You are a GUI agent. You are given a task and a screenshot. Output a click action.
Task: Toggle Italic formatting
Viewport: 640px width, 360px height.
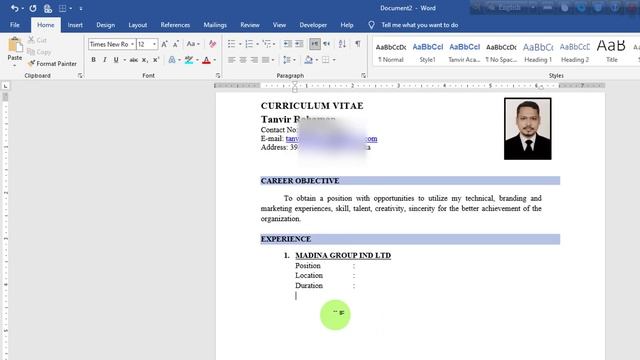(105, 60)
